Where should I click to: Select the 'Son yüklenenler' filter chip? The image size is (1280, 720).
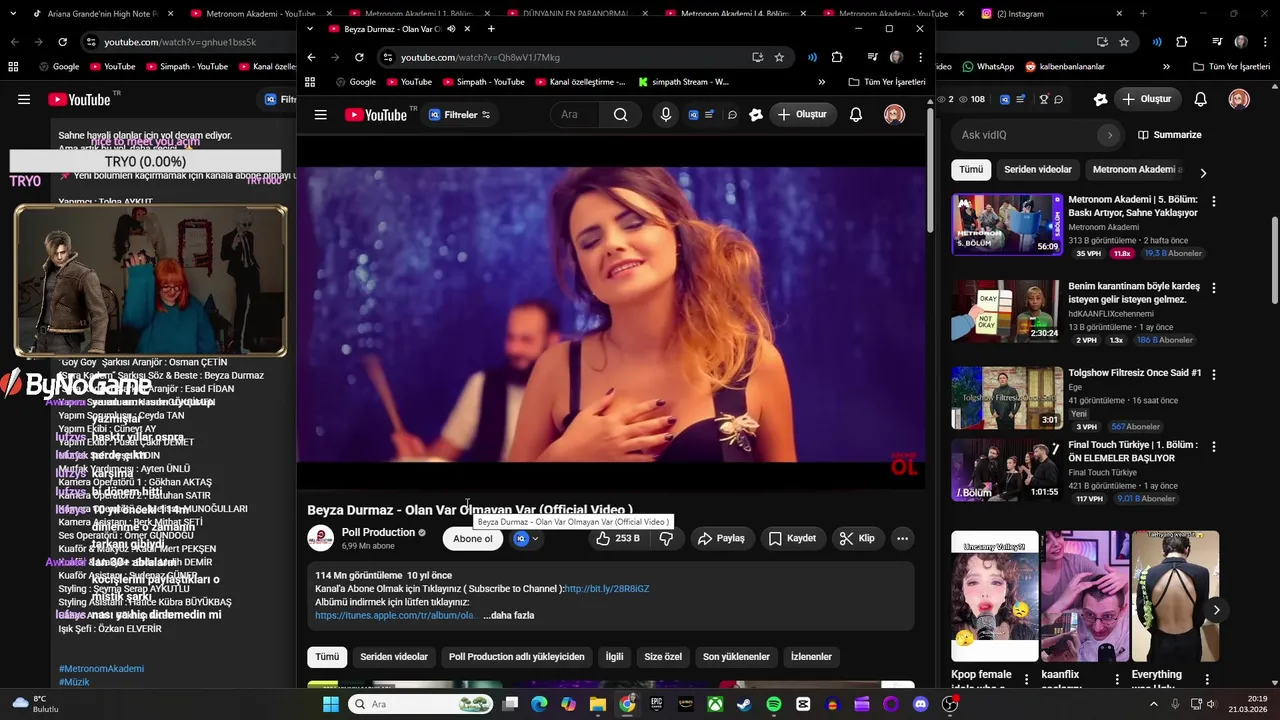pyautogui.click(x=736, y=657)
